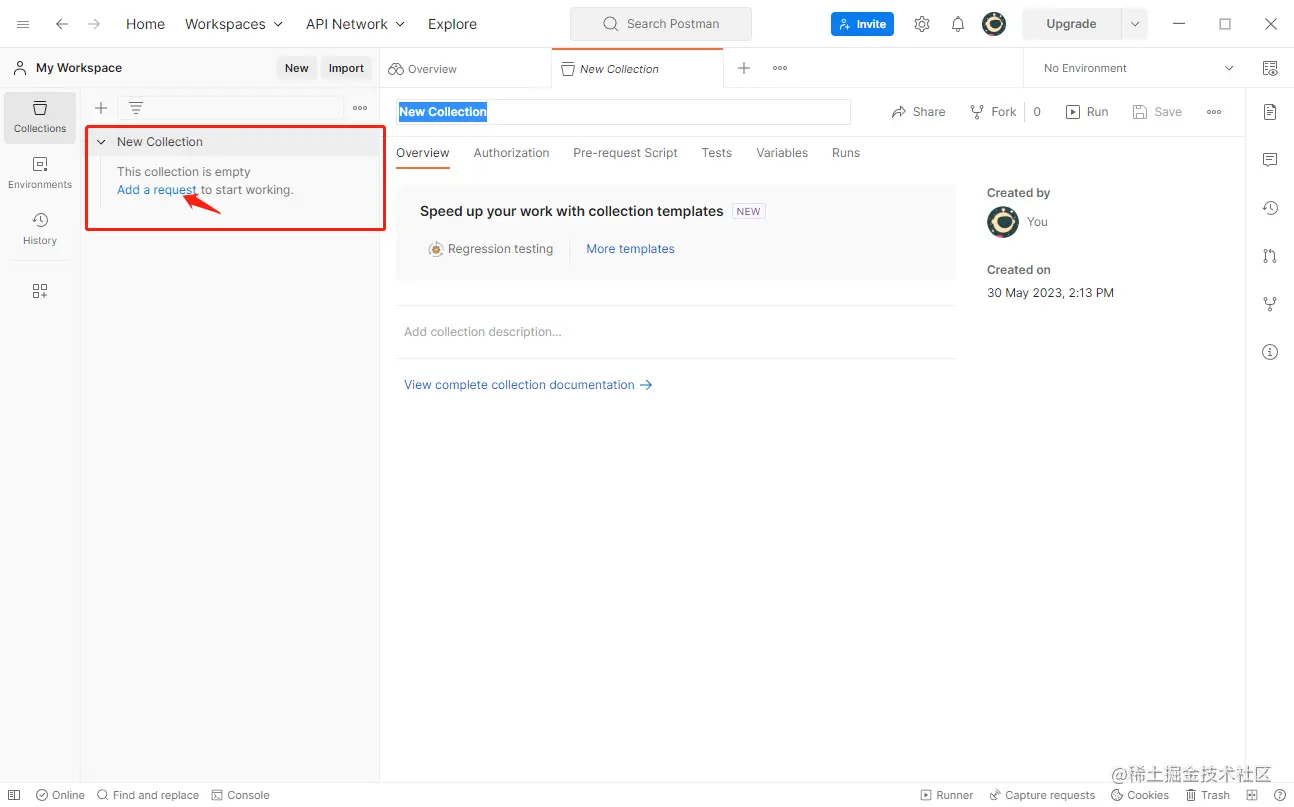Open the Pre-request Script tab
Viewport: 1294px width, 807px height.
[x=625, y=153]
